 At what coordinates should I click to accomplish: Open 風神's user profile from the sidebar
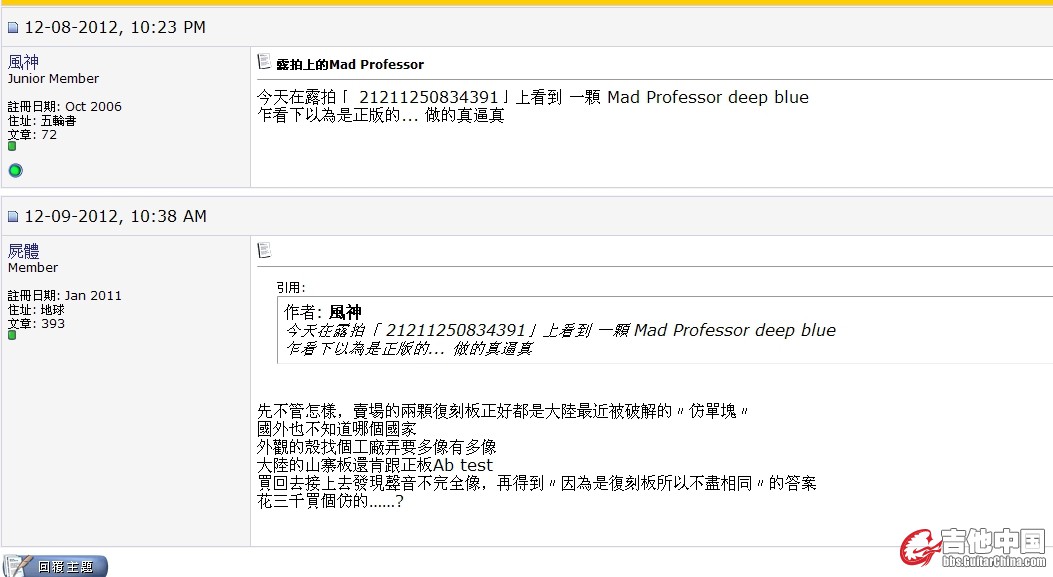coord(23,62)
